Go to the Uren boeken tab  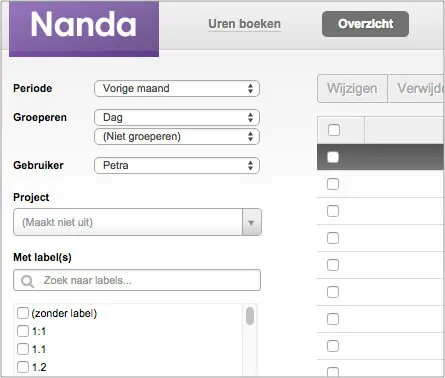coord(244,24)
